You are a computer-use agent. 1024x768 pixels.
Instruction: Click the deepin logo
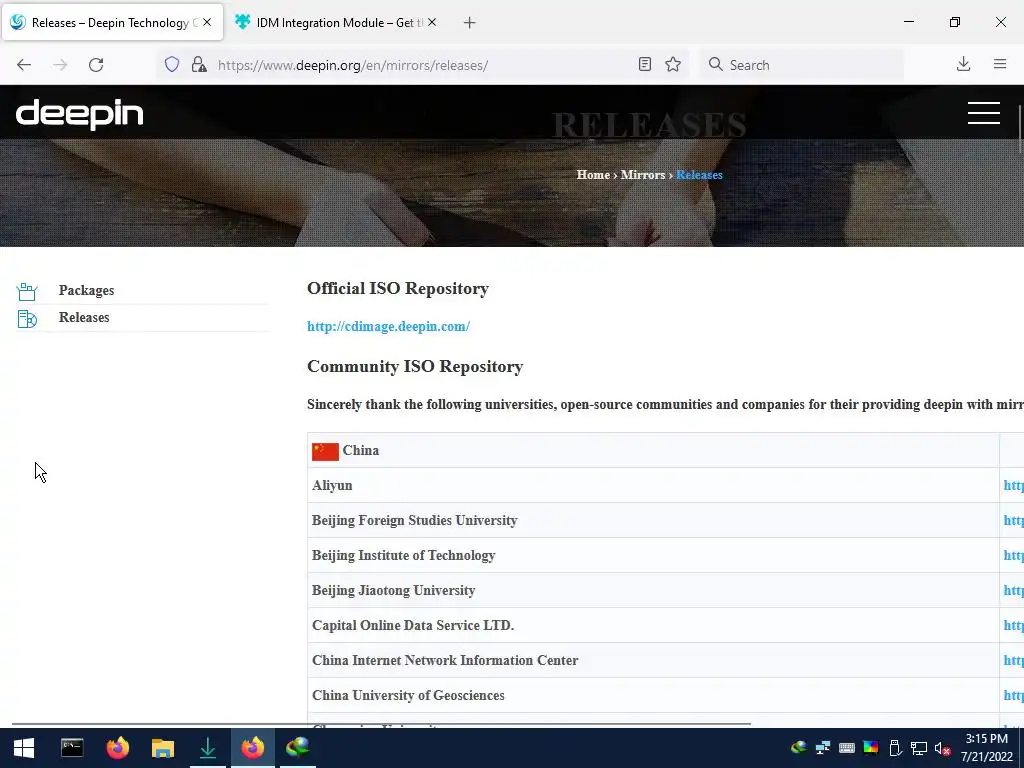pos(79,114)
